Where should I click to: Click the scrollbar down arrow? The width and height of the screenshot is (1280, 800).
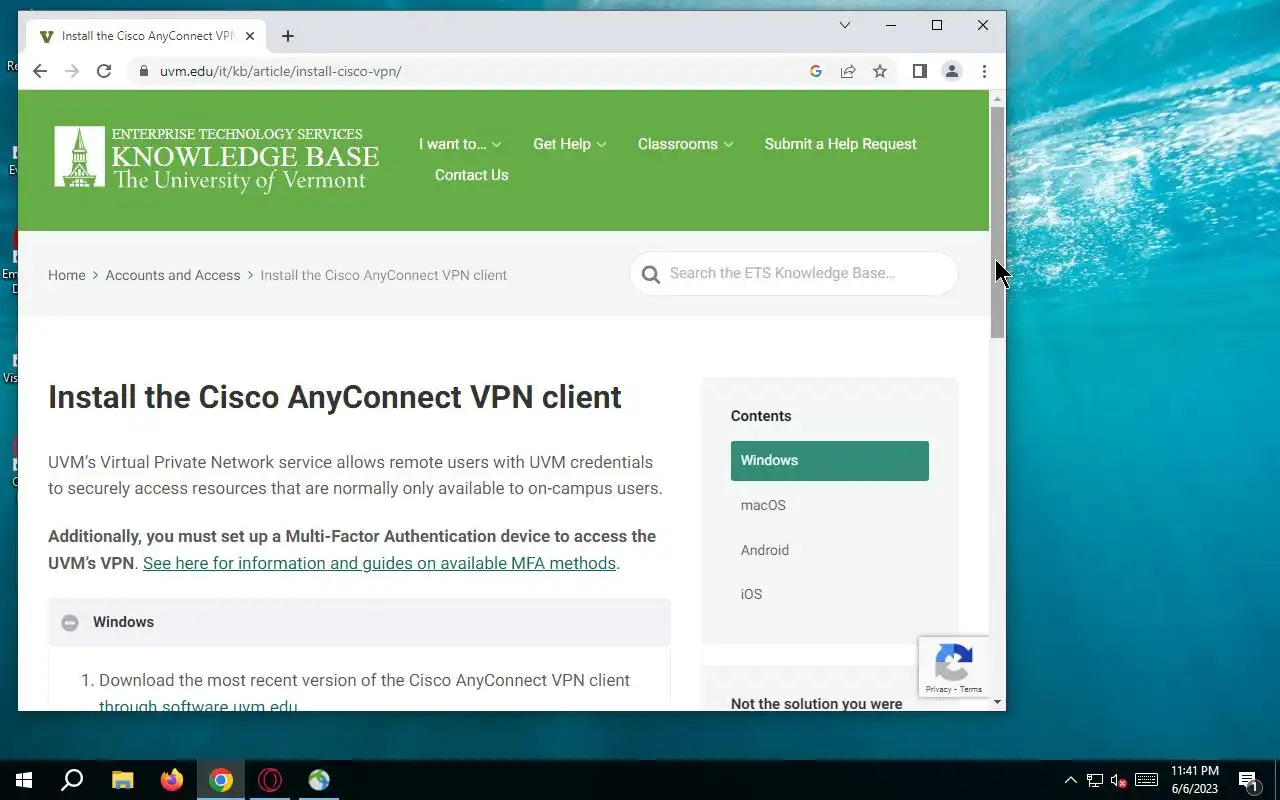tap(997, 703)
